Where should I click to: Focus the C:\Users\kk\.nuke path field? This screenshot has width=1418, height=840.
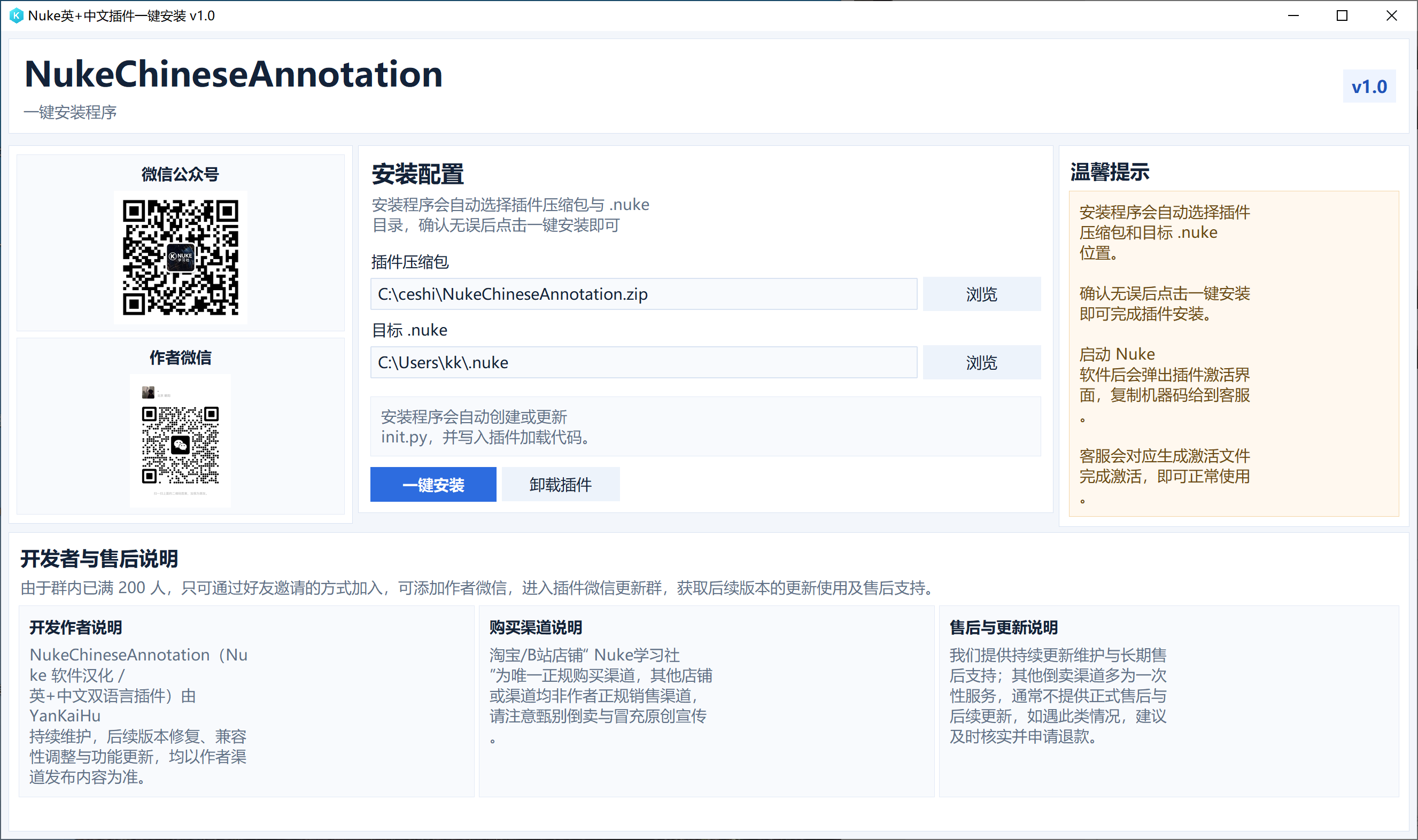(x=644, y=362)
